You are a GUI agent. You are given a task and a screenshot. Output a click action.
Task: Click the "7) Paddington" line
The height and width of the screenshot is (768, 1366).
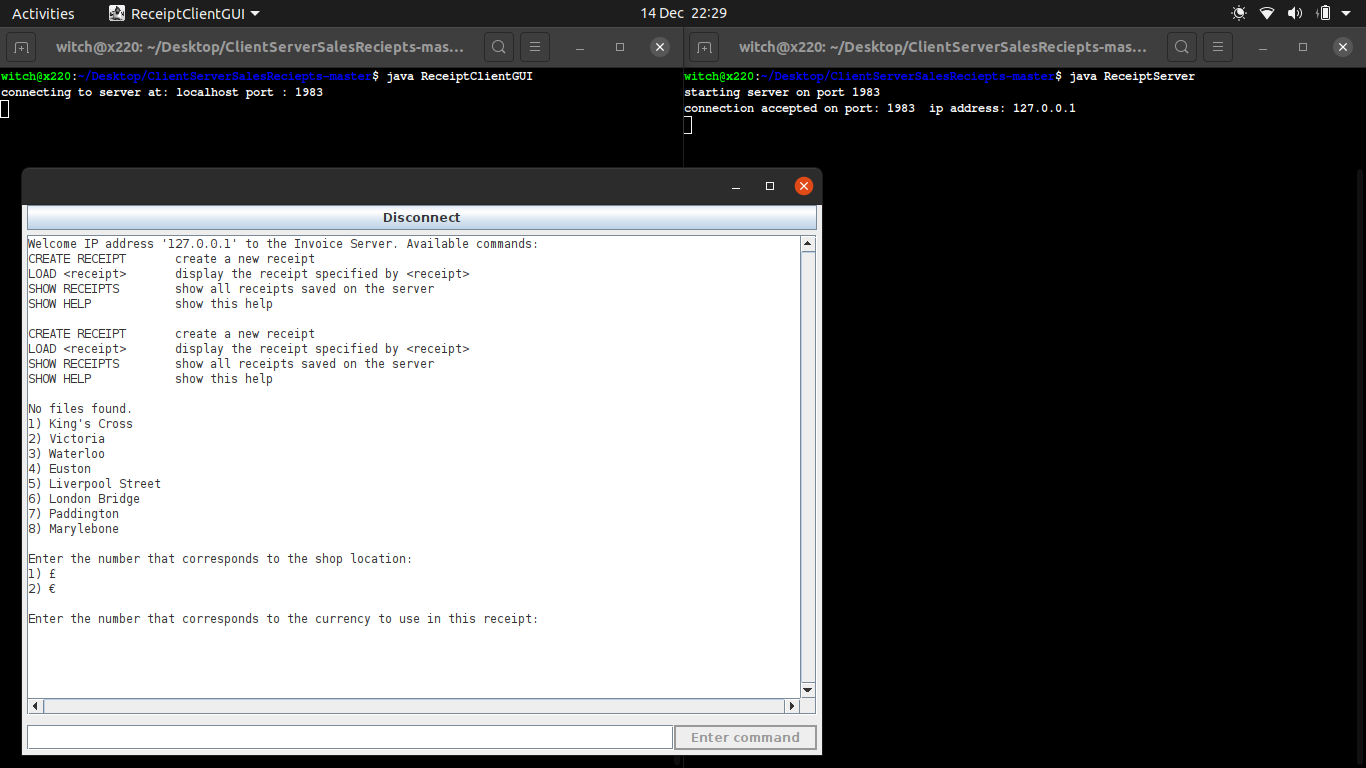(x=73, y=514)
